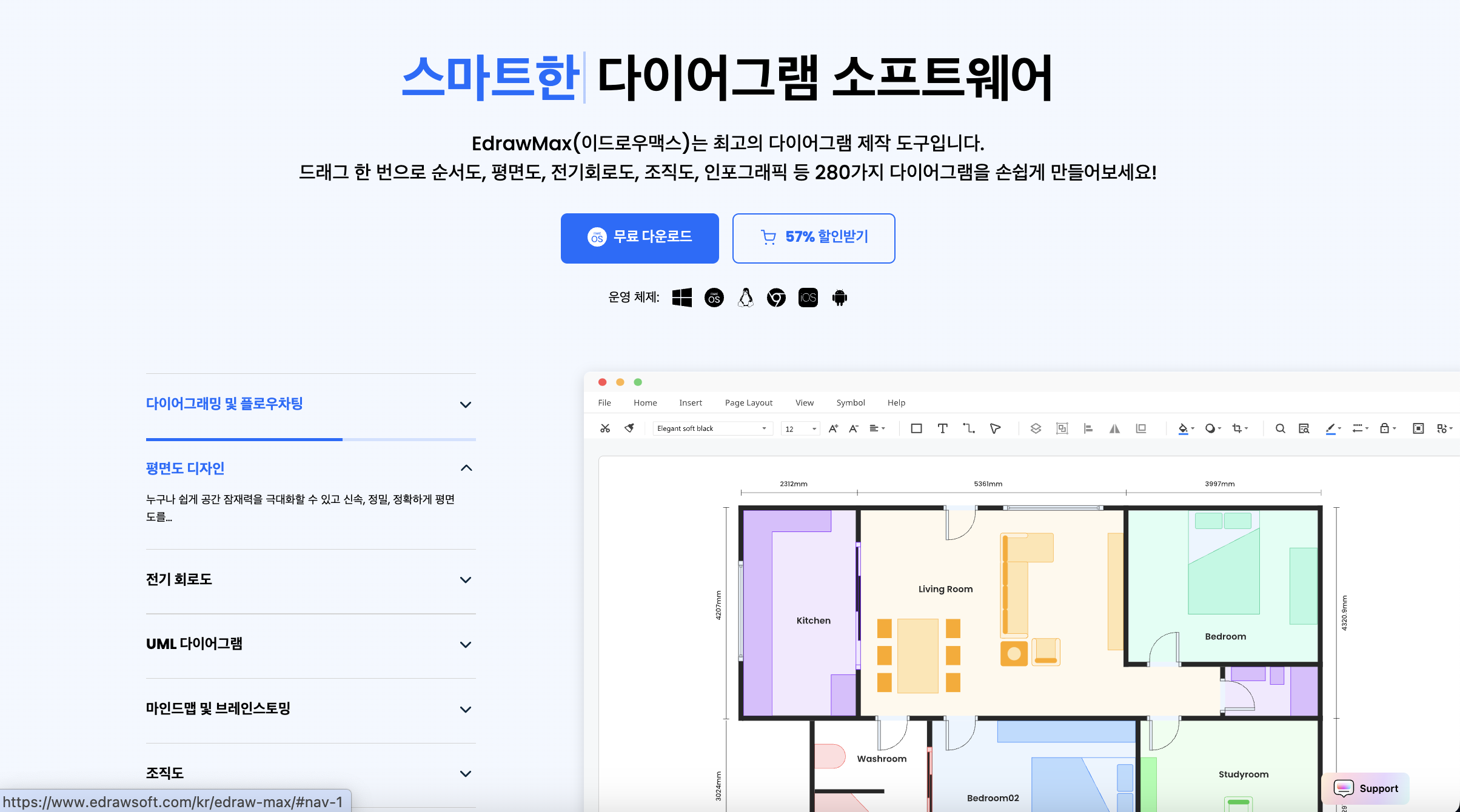Decrease font size with A- icon

tap(854, 428)
